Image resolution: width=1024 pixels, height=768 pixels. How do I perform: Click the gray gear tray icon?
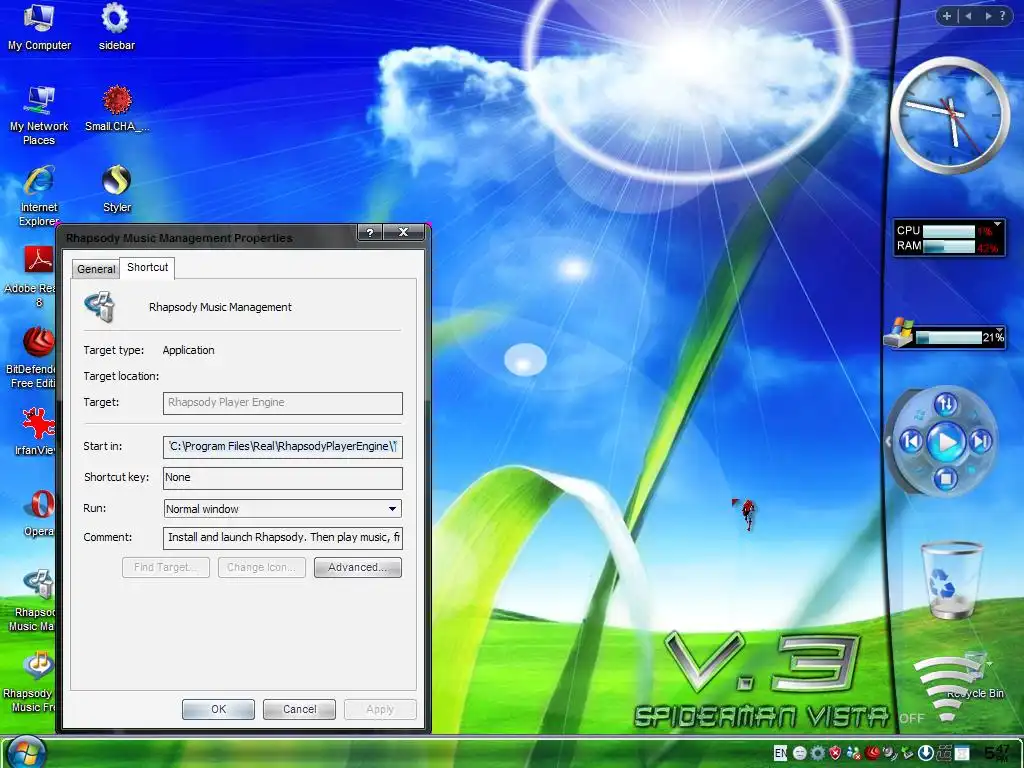818,753
